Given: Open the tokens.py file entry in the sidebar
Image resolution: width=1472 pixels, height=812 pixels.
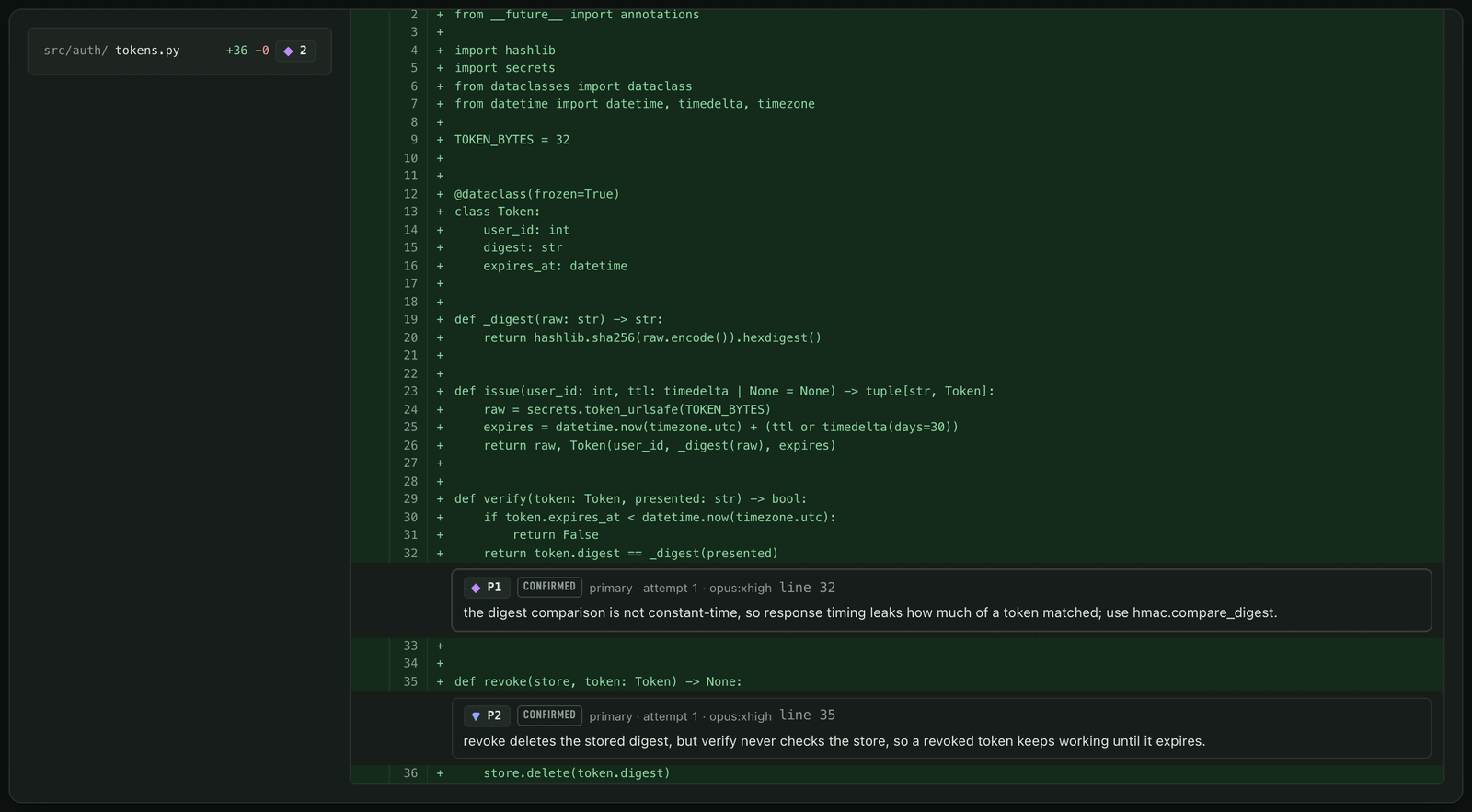Looking at the screenshot, I should [x=179, y=51].
